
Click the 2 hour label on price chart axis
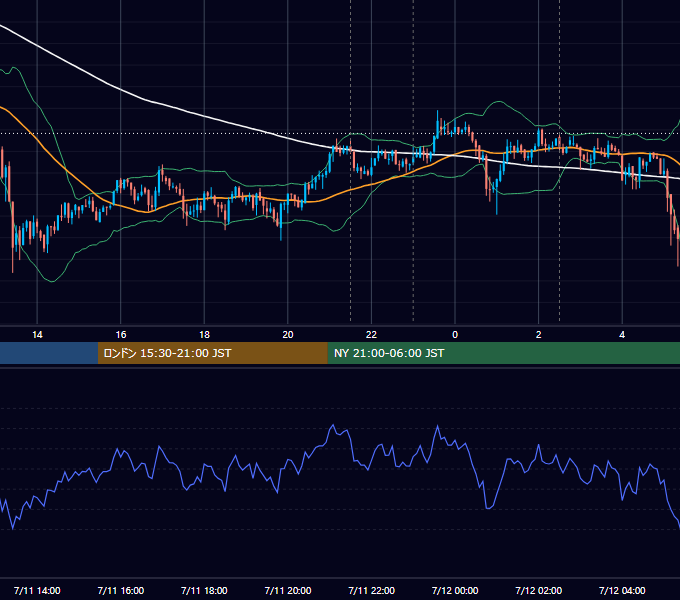pos(539,335)
